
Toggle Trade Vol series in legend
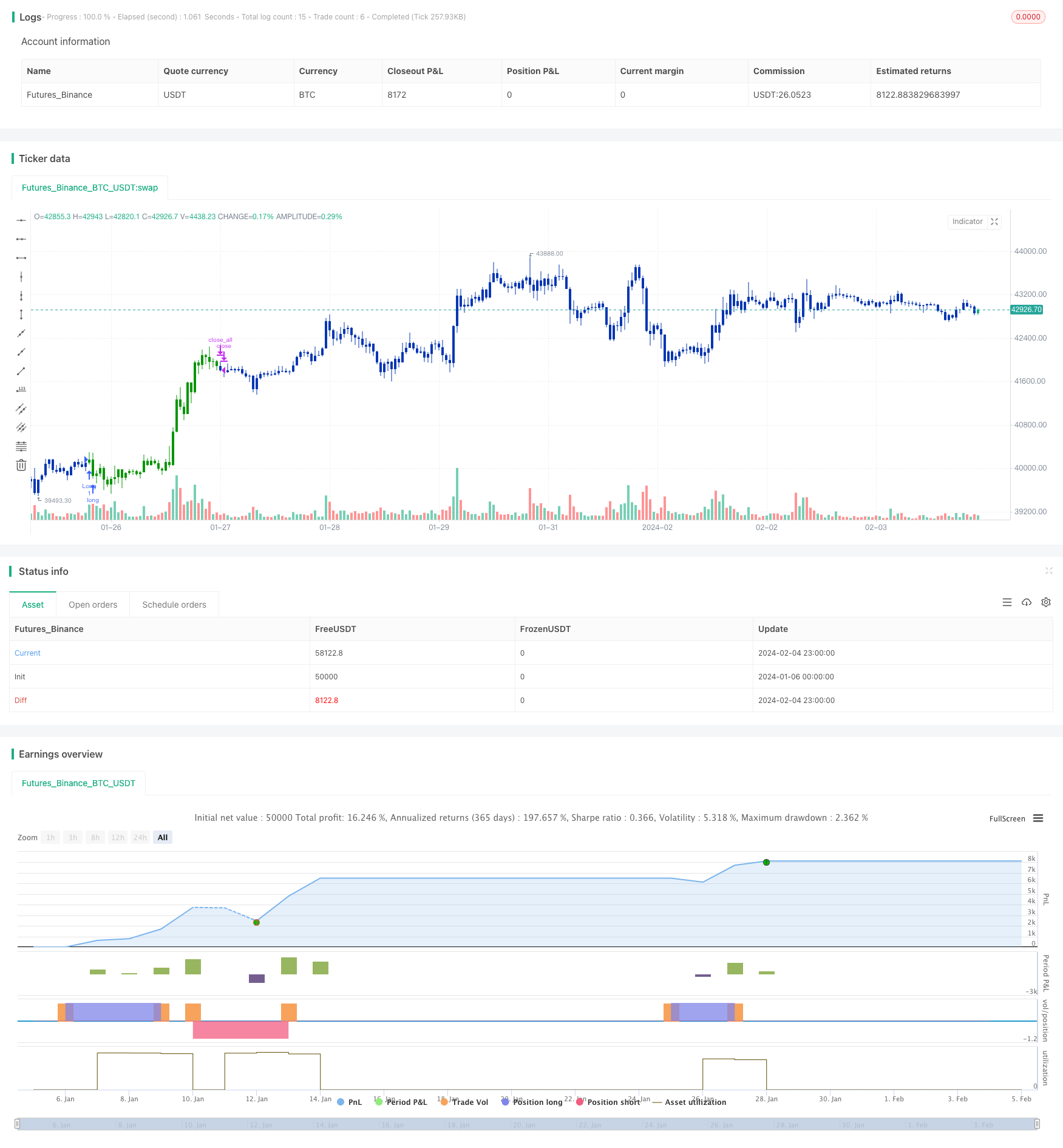click(x=465, y=1102)
